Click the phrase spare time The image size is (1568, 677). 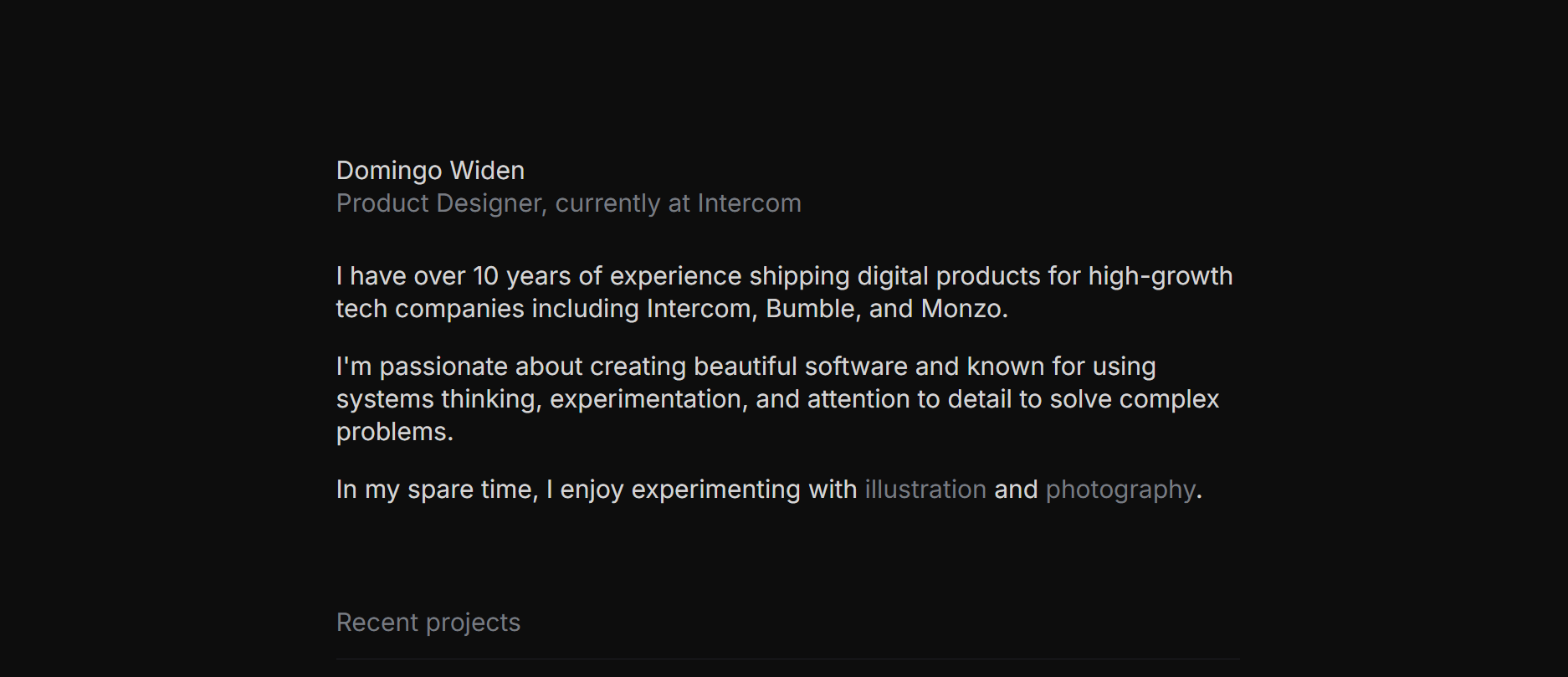tap(471, 490)
